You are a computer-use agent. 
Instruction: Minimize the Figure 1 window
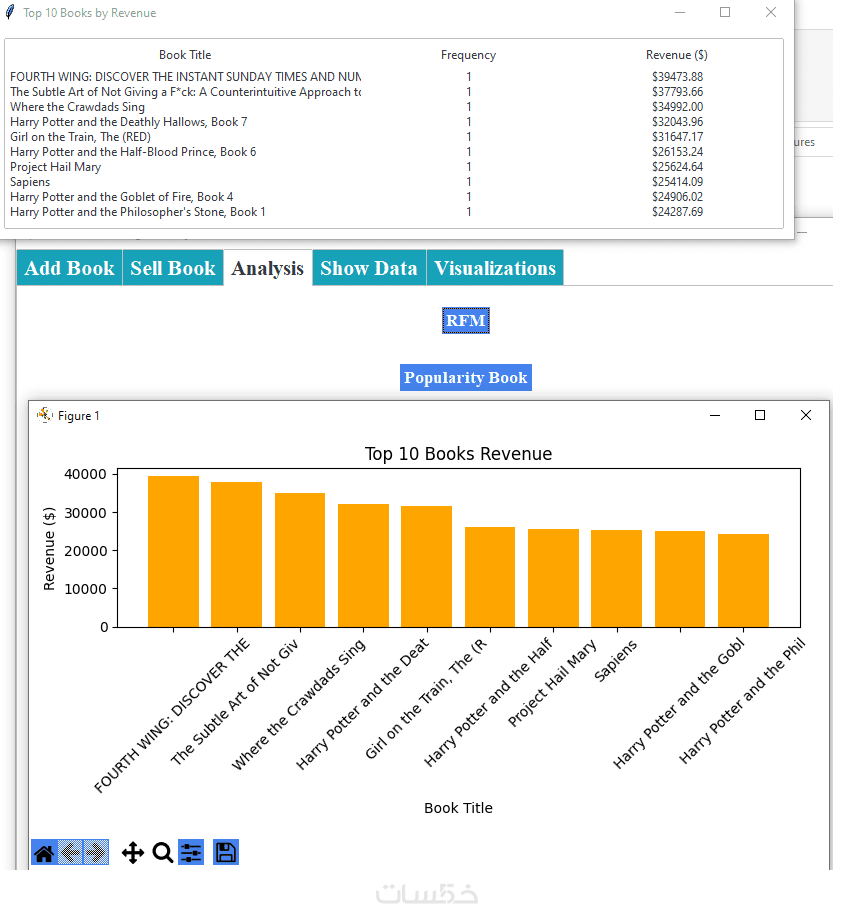click(x=715, y=415)
